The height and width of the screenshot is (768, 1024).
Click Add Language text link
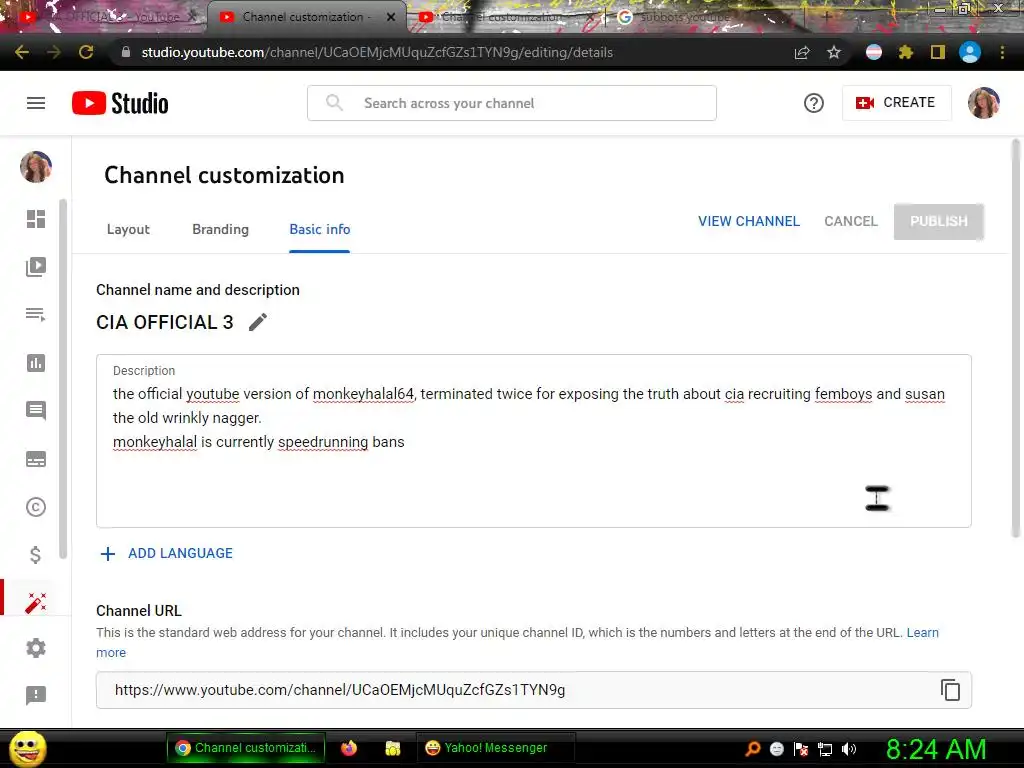click(x=180, y=553)
